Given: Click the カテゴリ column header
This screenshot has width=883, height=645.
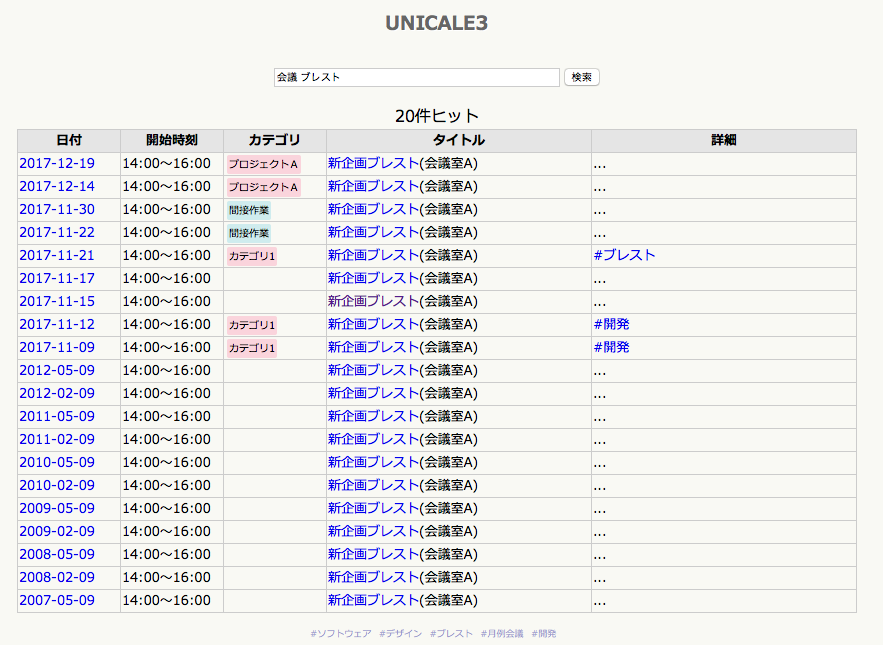Looking at the screenshot, I should (x=274, y=140).
